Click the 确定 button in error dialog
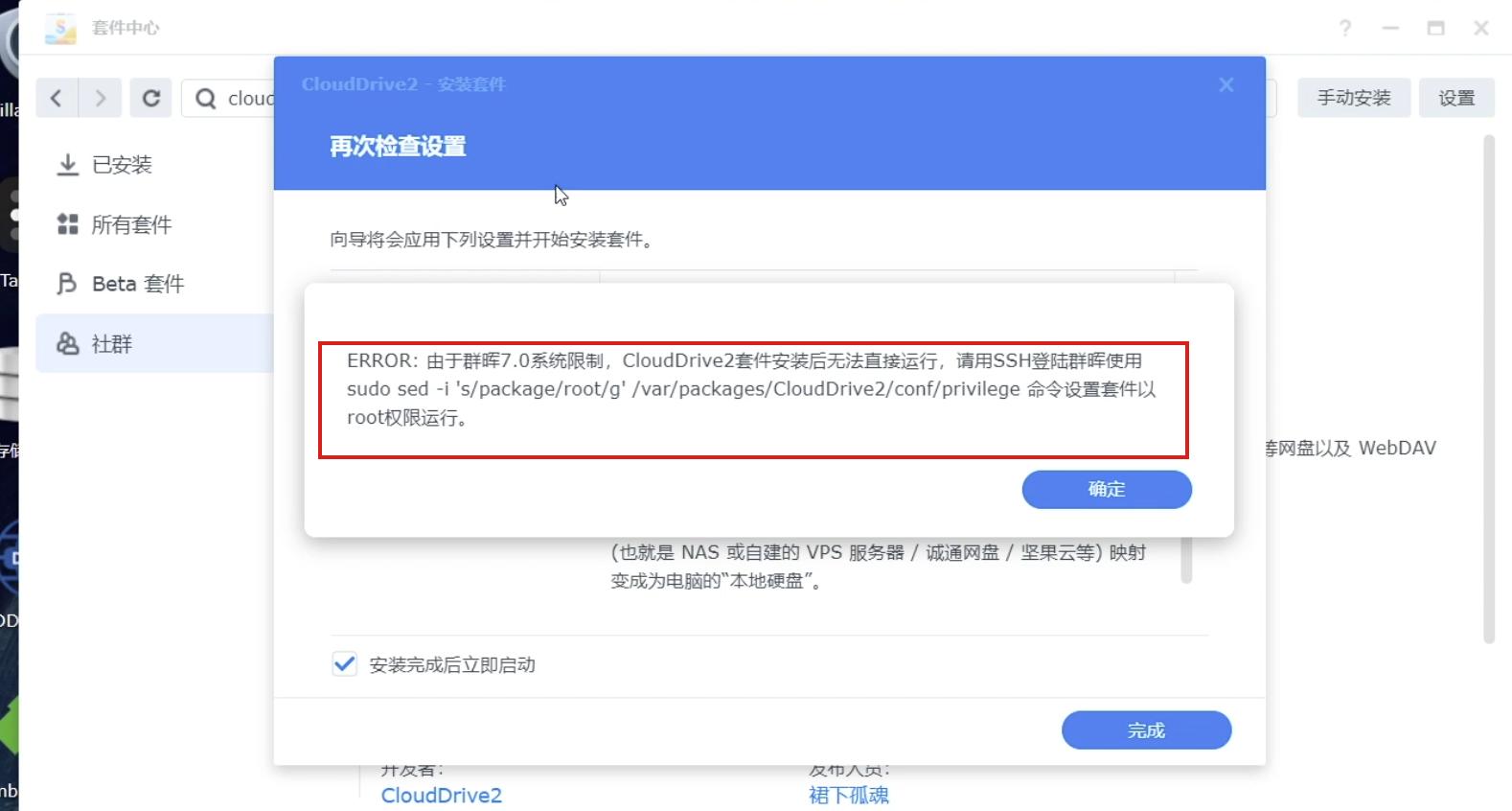The width and height of the screenshot is (1512, 811). 1107,489
